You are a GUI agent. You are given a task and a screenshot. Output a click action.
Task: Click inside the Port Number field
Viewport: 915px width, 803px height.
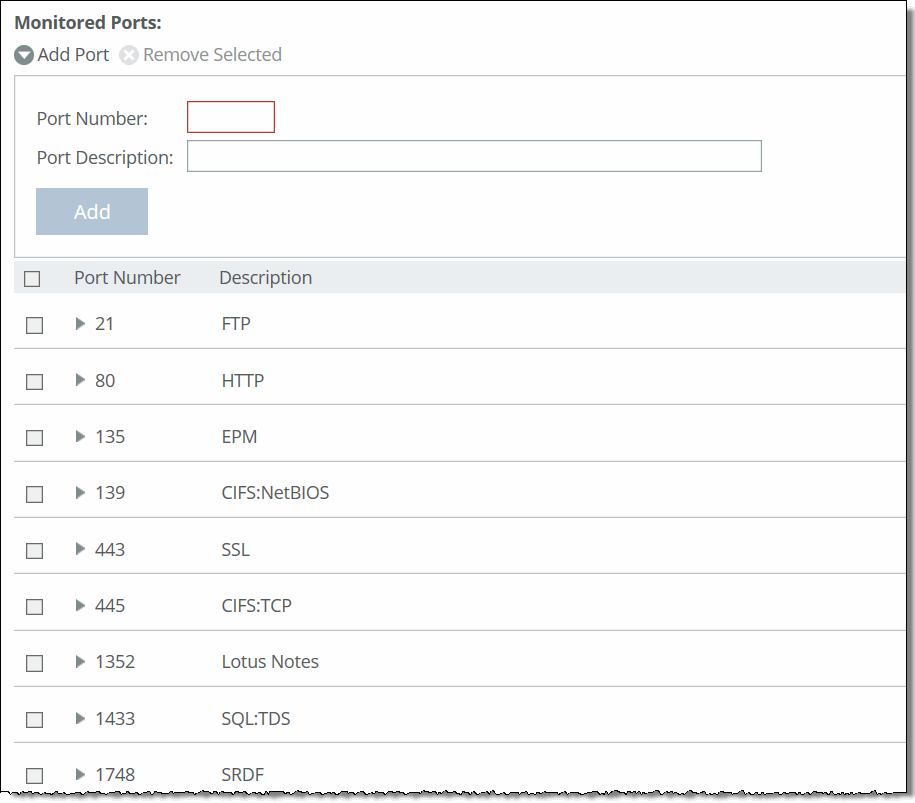tap(230, 117)
